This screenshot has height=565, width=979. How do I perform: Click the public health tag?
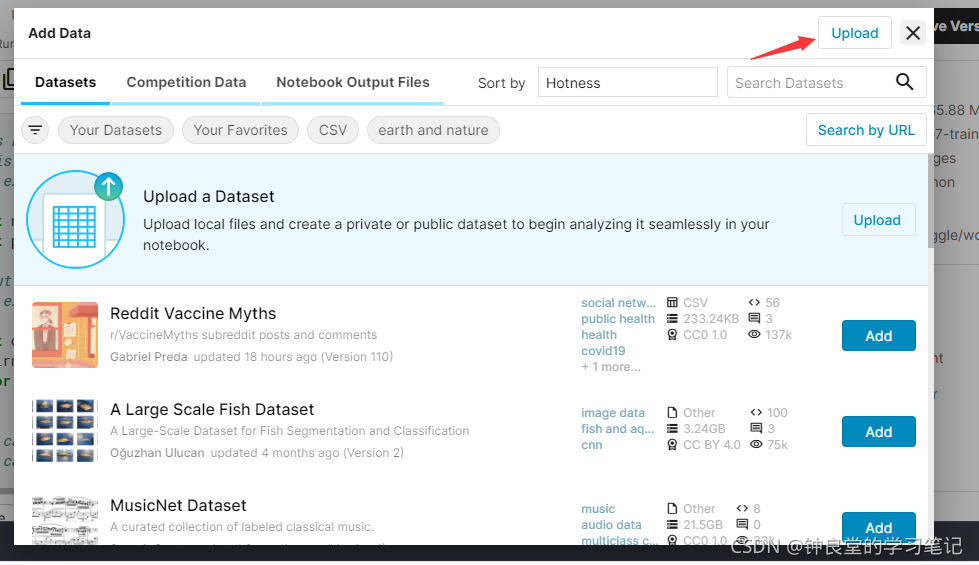coord(617,319)
